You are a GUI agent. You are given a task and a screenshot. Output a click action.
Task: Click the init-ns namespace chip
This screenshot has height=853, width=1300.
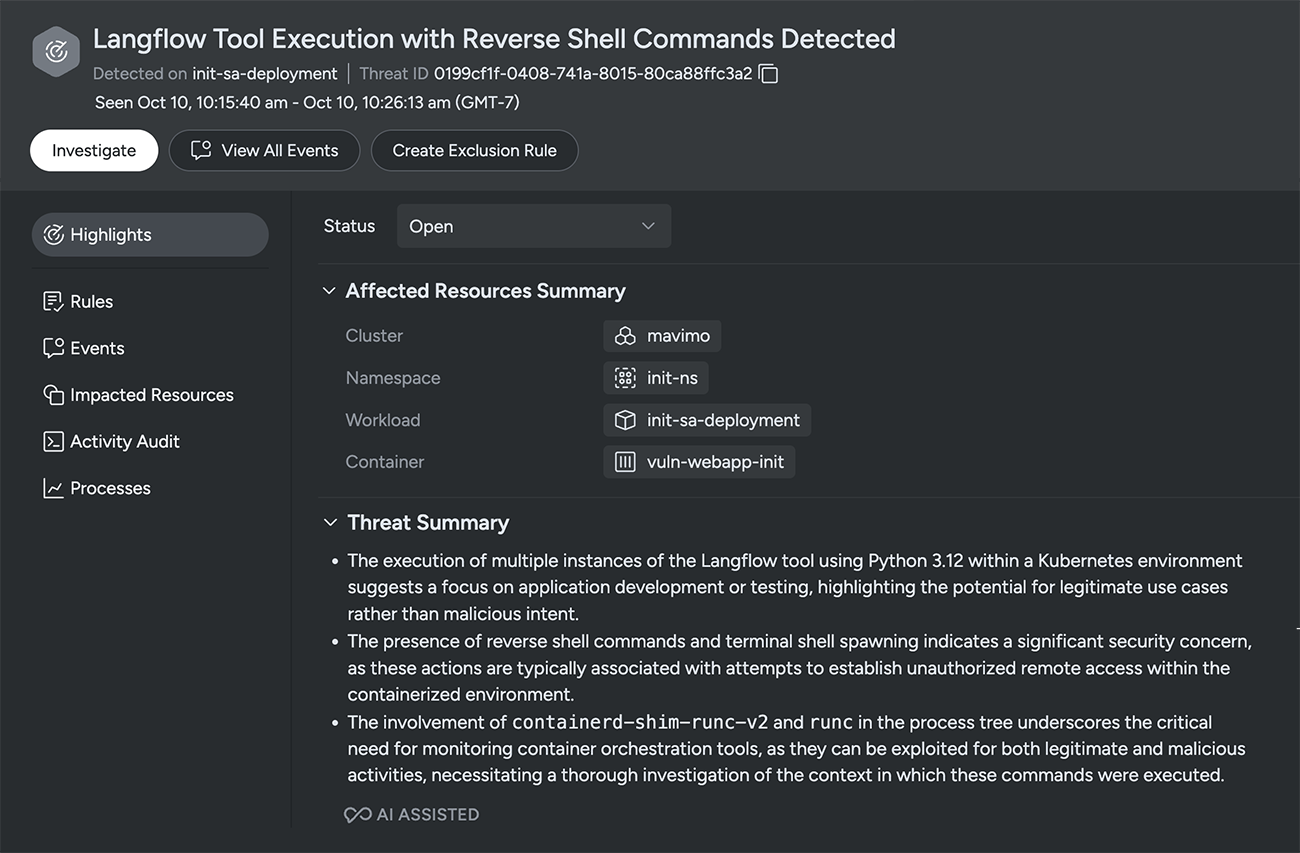[656, 378]
